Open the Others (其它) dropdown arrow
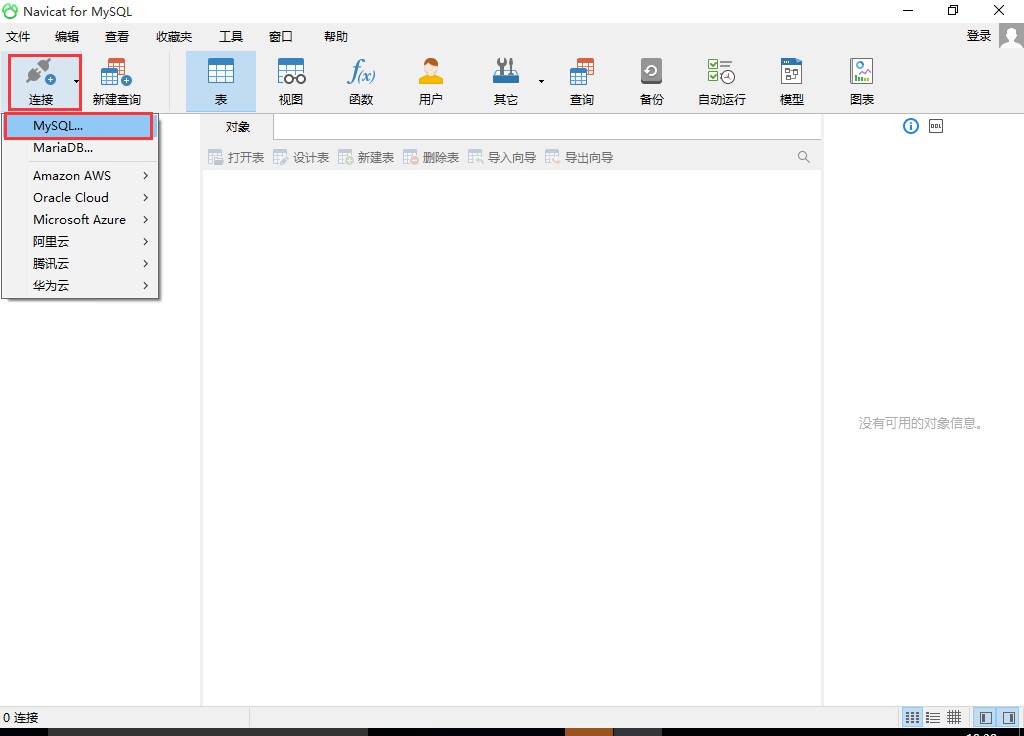1024x736 pixels. (x=541, y=81)
